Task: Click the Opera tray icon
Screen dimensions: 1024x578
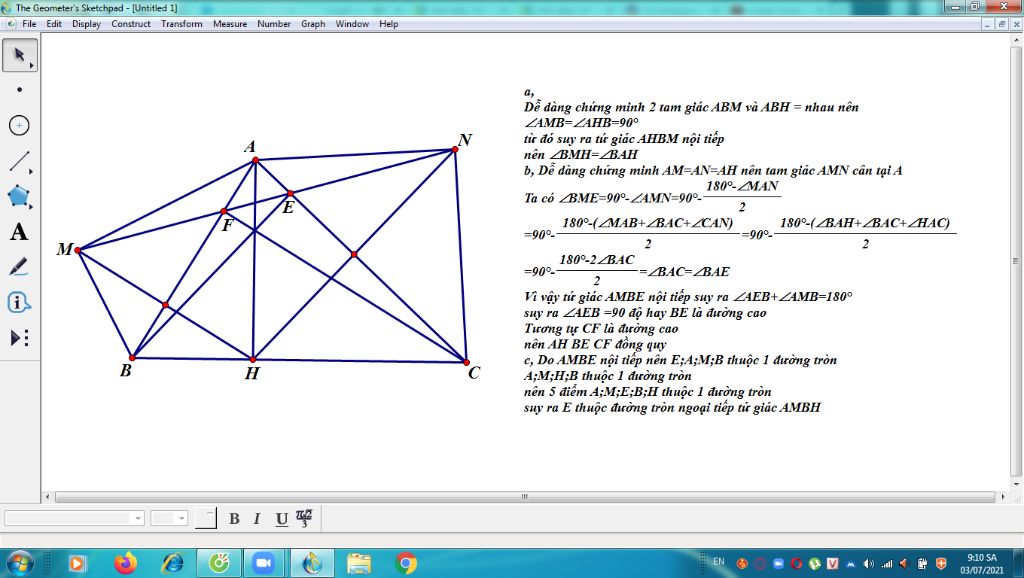Action: coord(796,563)
